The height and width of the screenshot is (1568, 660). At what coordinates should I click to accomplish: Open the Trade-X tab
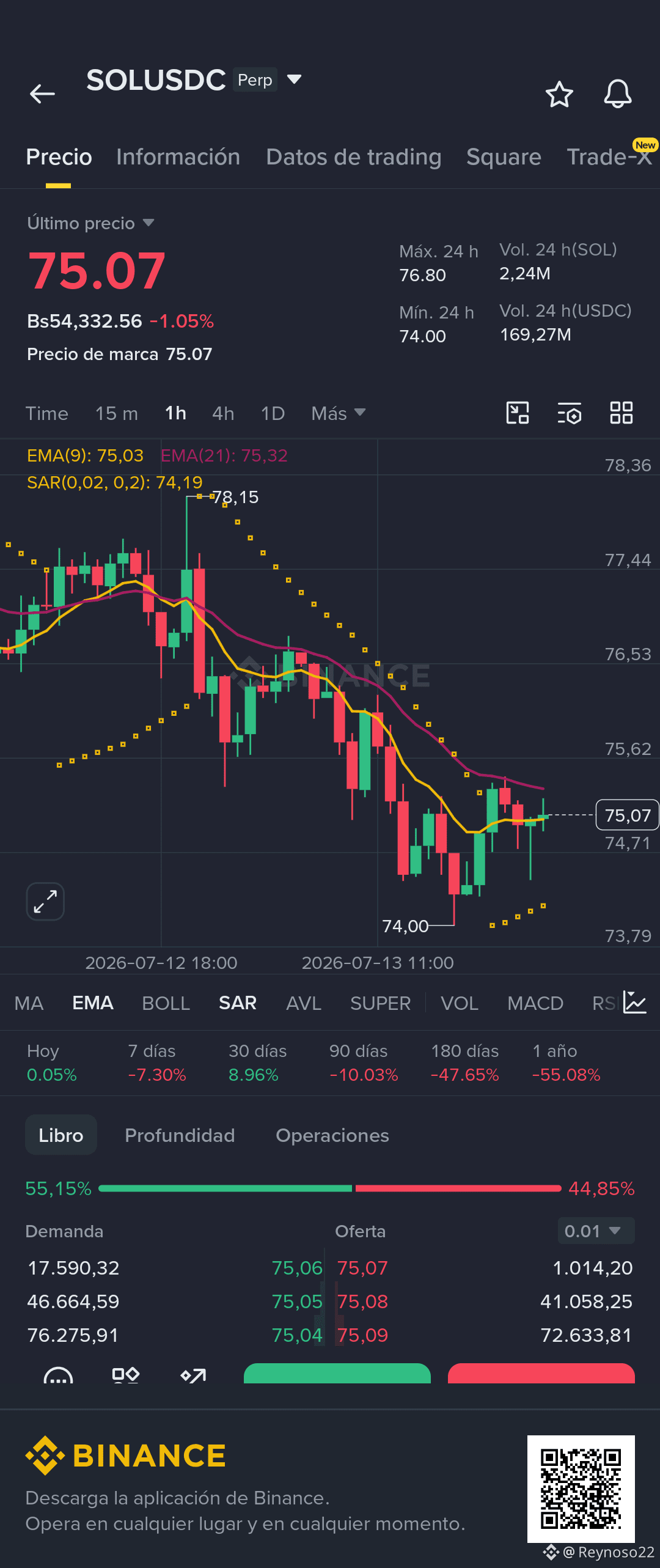click(609, 157)
